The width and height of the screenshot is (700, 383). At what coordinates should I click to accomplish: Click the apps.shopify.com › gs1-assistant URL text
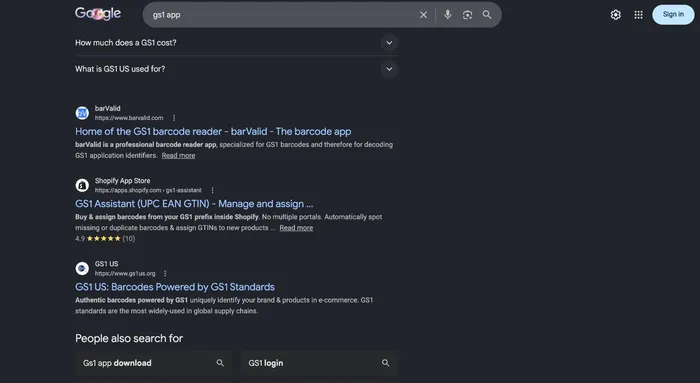pos(148,190)
